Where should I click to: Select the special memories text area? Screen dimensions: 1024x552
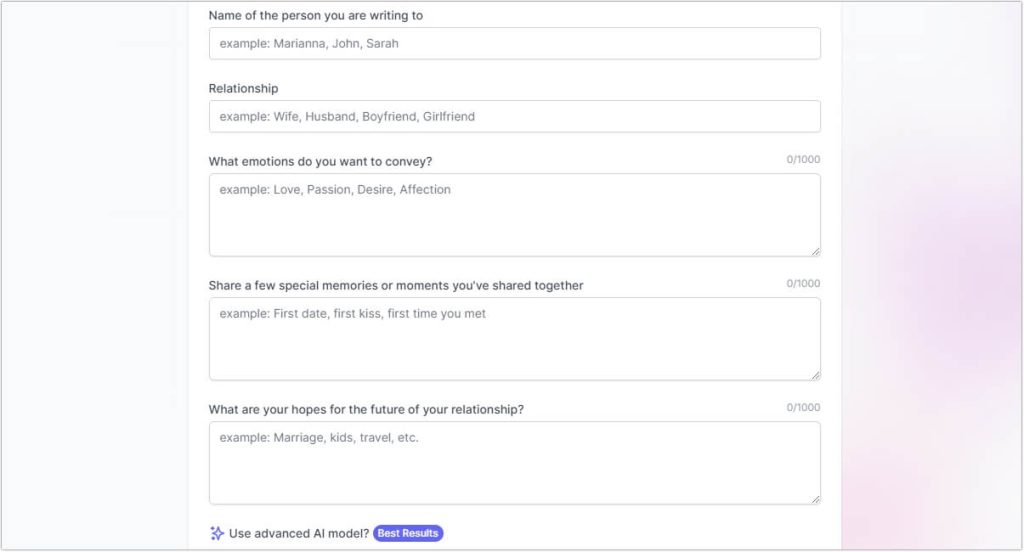[x=514, y=339]
